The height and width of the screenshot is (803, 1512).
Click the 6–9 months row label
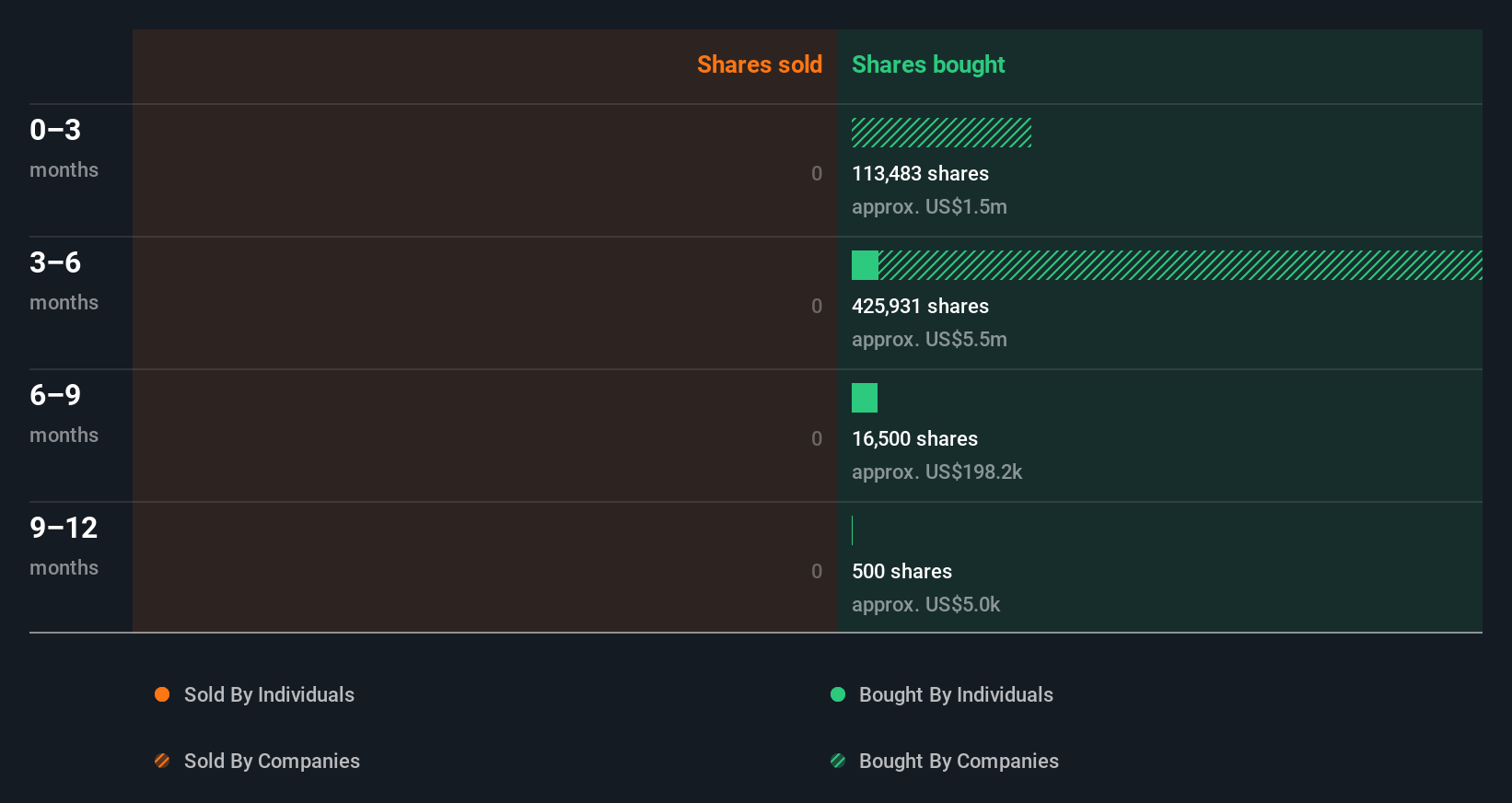click(64, 413)
